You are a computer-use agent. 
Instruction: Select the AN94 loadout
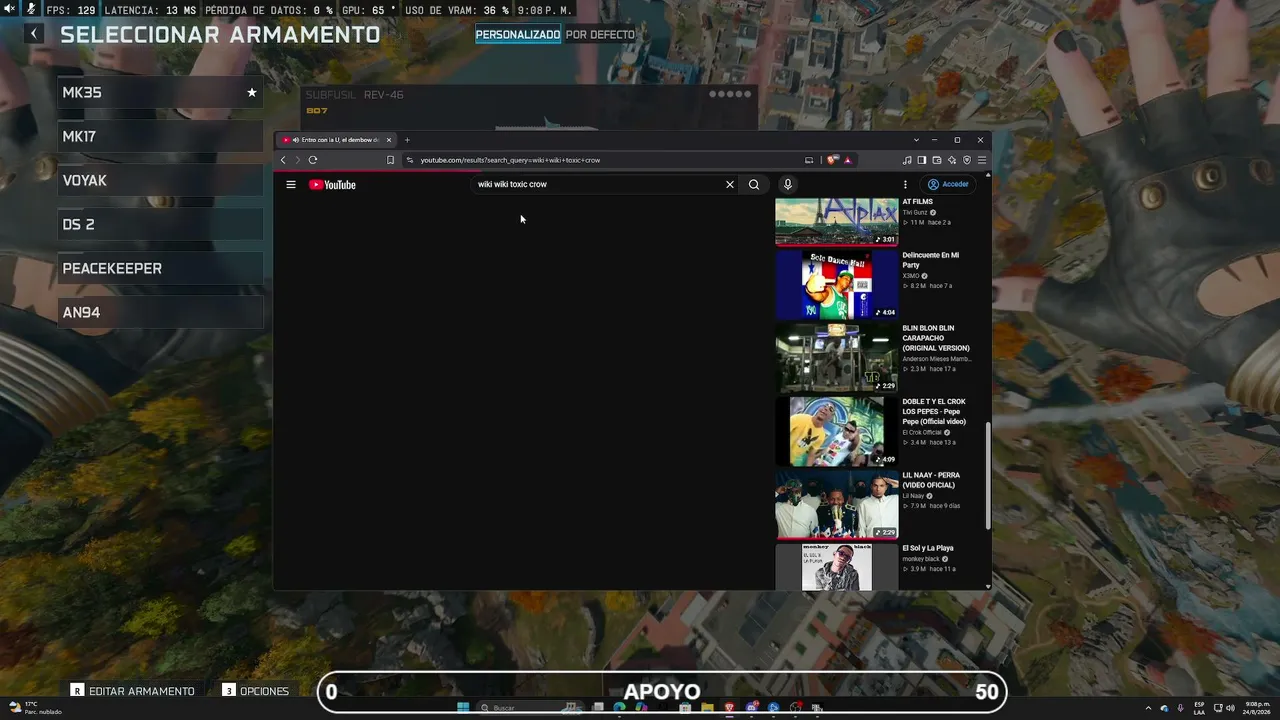coord(160,312)
